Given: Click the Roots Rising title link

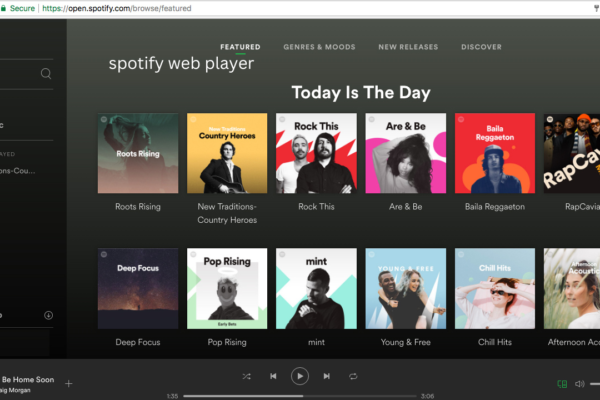Looking at the screenshot, I should pyautogui.click(x=138, y=207).
